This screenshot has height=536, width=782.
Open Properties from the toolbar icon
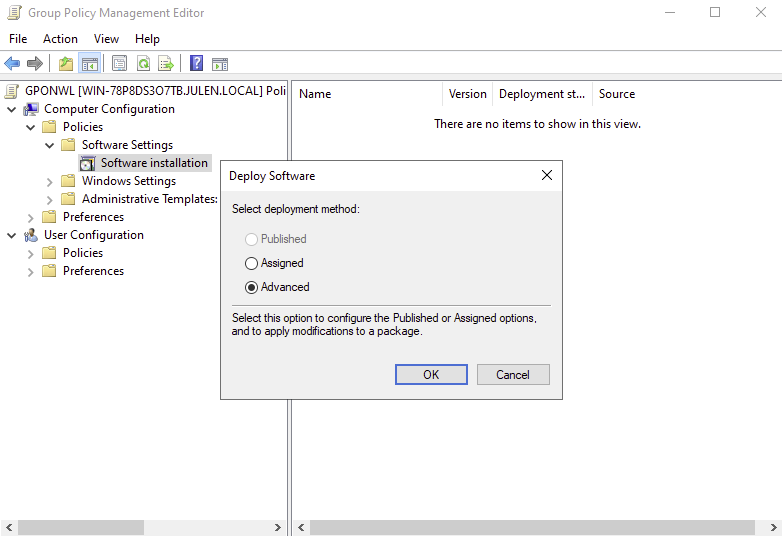(119, 64)
